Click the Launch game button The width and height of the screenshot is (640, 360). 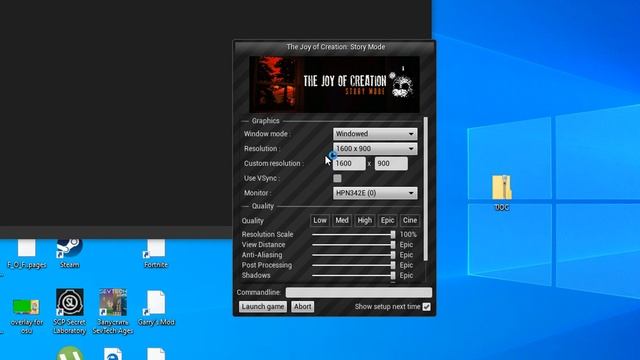[262, 307]
